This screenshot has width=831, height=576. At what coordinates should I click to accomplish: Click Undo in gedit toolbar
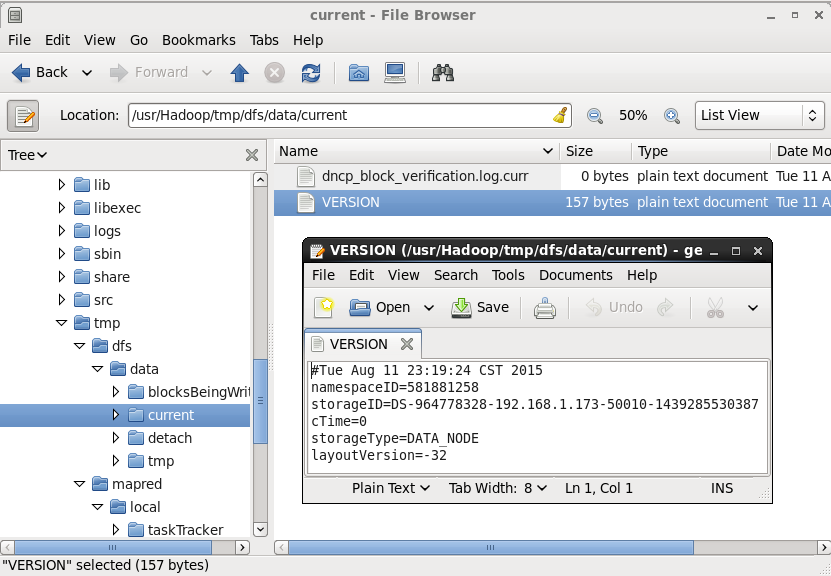point(615,307)
